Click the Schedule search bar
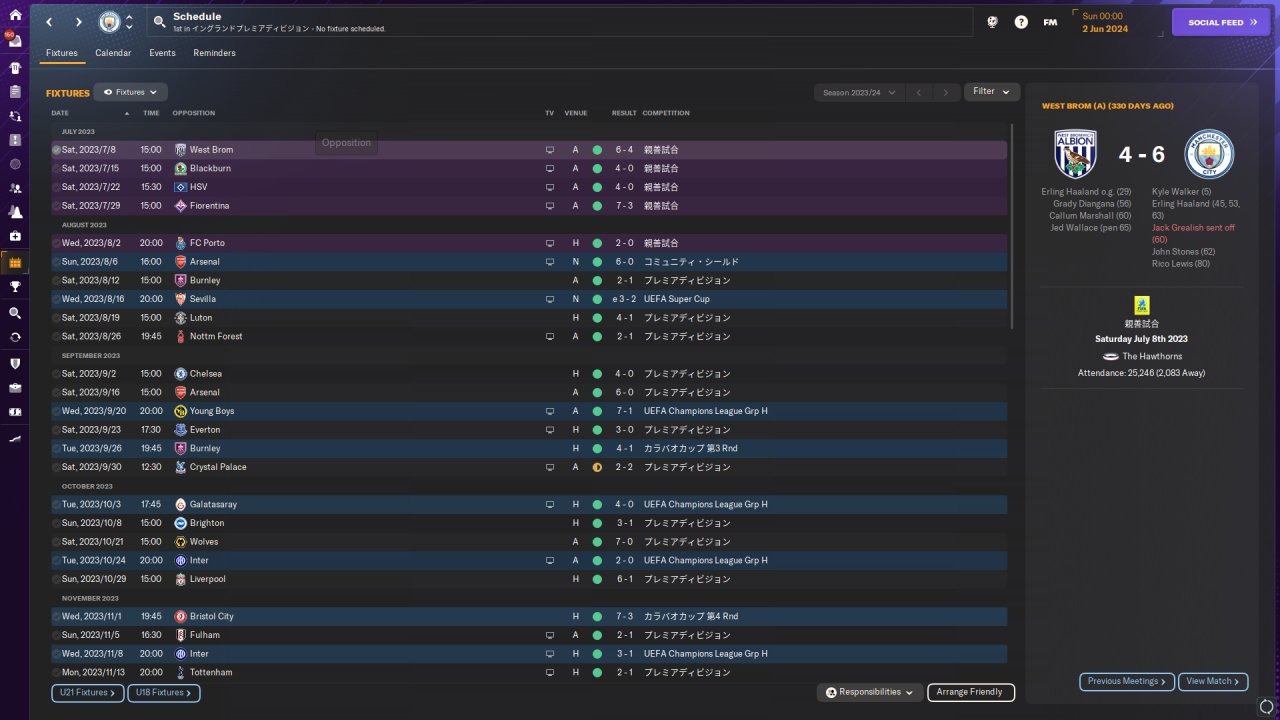 (560, 22)
